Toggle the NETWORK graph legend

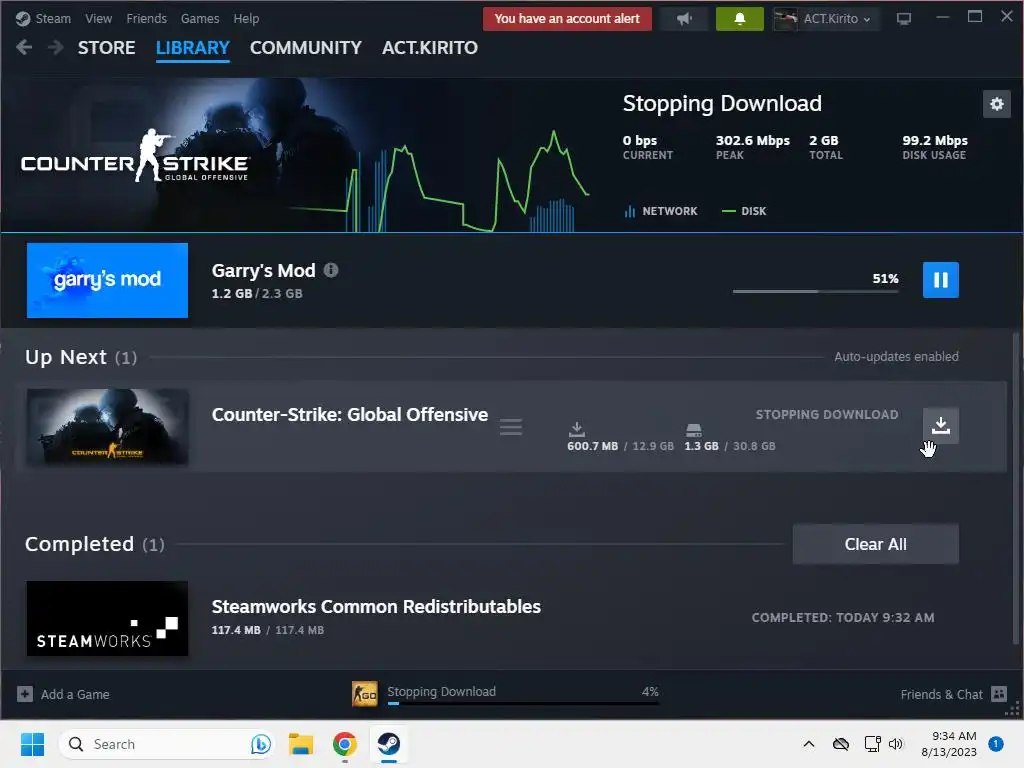[x=660, y=211]
